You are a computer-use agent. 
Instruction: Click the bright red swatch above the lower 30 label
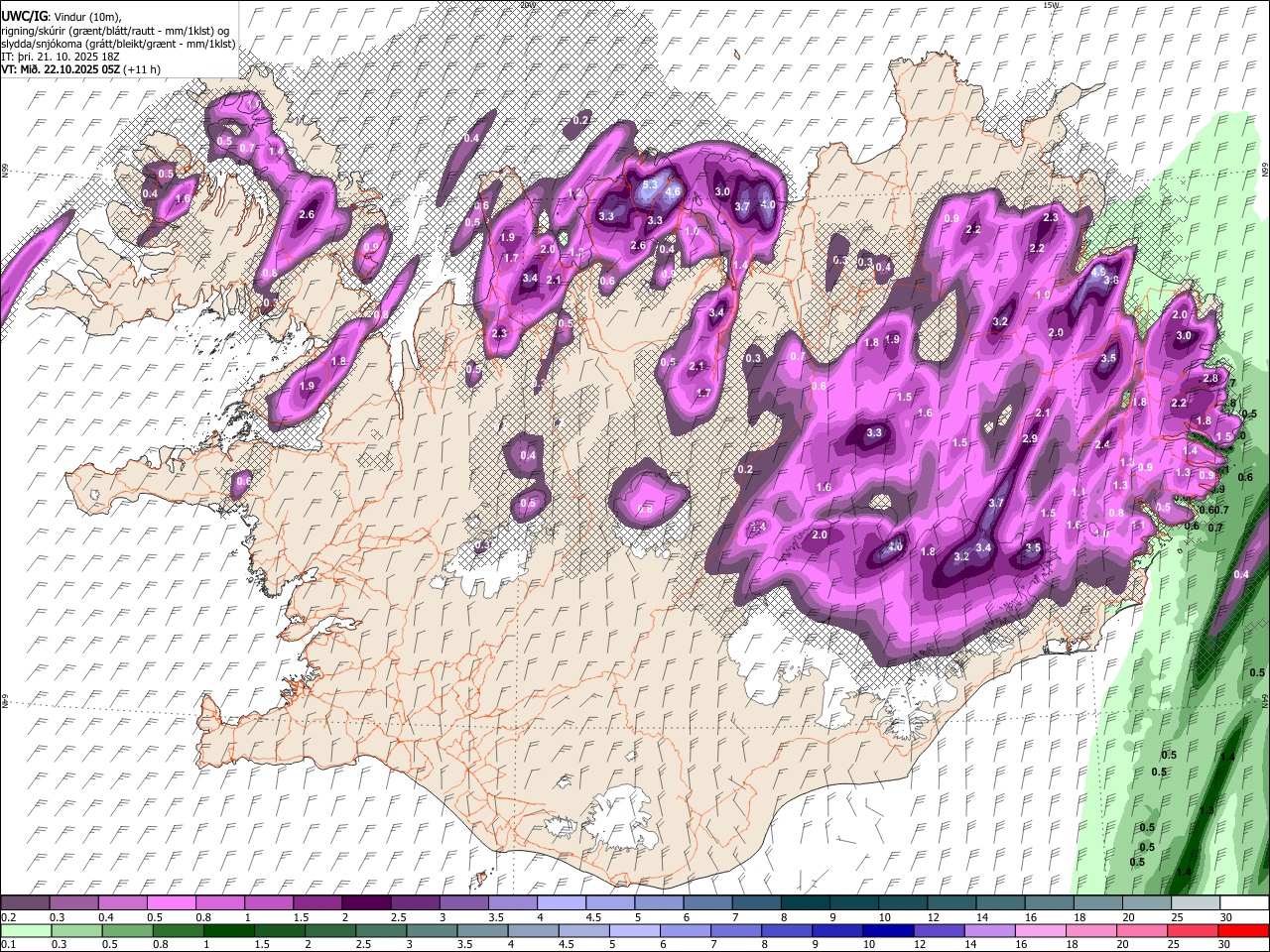pyautogui.click(x=1244, y=930)
